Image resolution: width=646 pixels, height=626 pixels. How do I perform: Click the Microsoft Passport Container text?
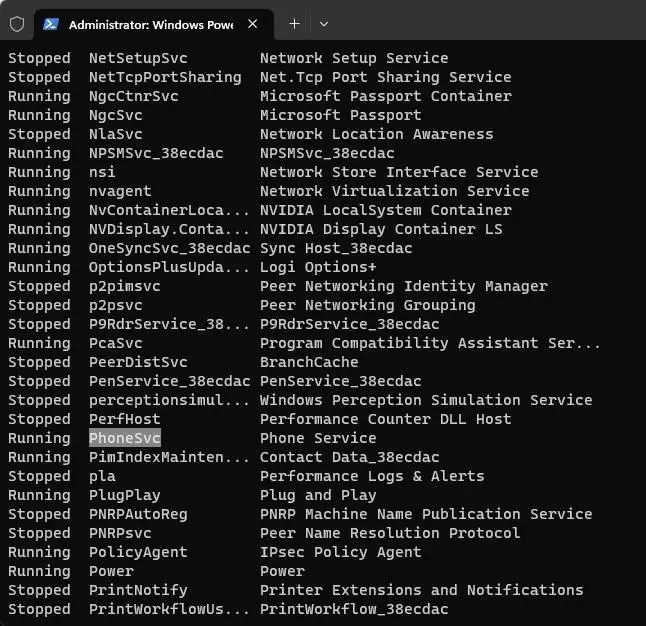(x=385, y=96)
